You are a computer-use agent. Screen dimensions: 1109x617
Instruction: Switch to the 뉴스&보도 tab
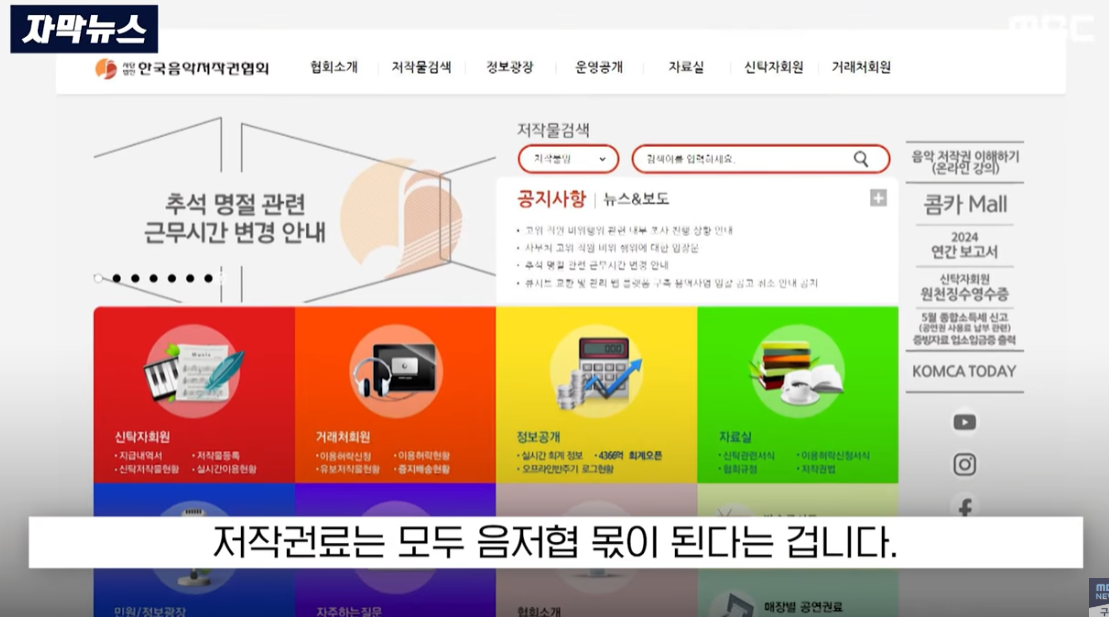click(636, 199)
